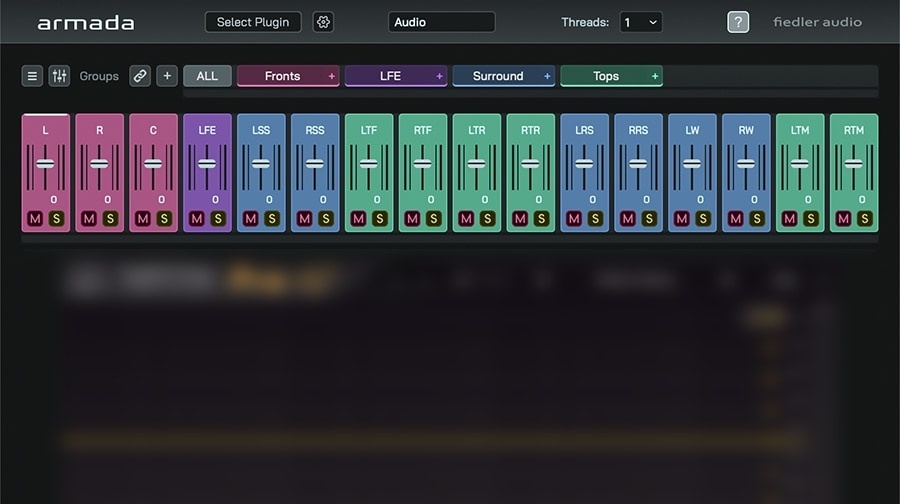Screen dimensions: 900x504
Task: Open the settings gear next to Select Plugin
Action: coord(323,22)
